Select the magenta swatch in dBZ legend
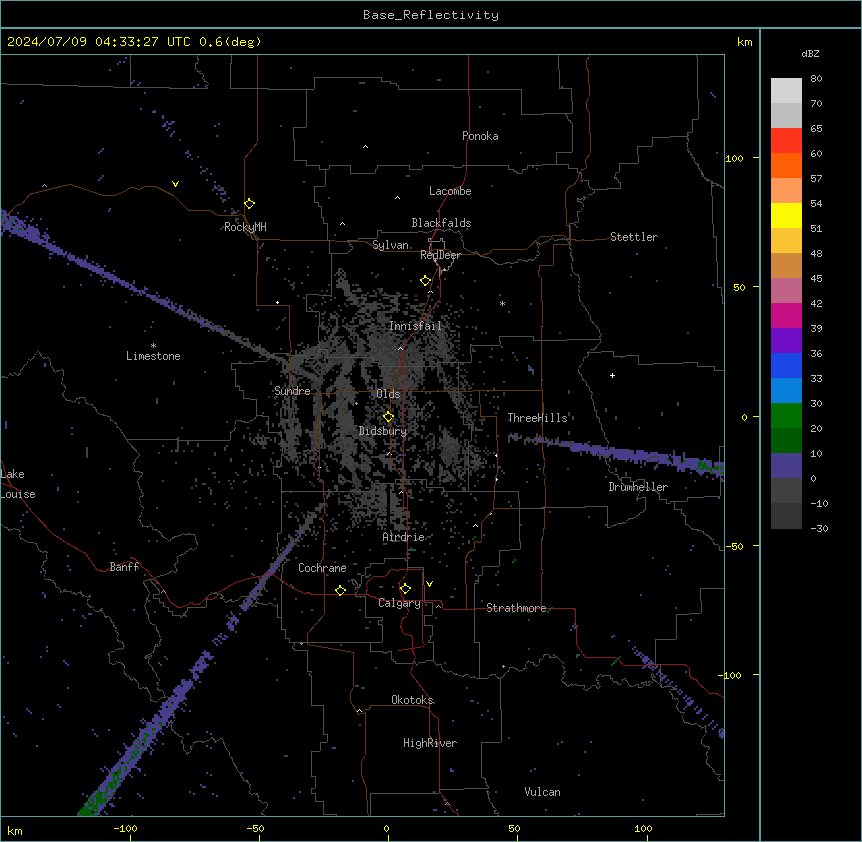862x842 pixels. click(786, 315)
